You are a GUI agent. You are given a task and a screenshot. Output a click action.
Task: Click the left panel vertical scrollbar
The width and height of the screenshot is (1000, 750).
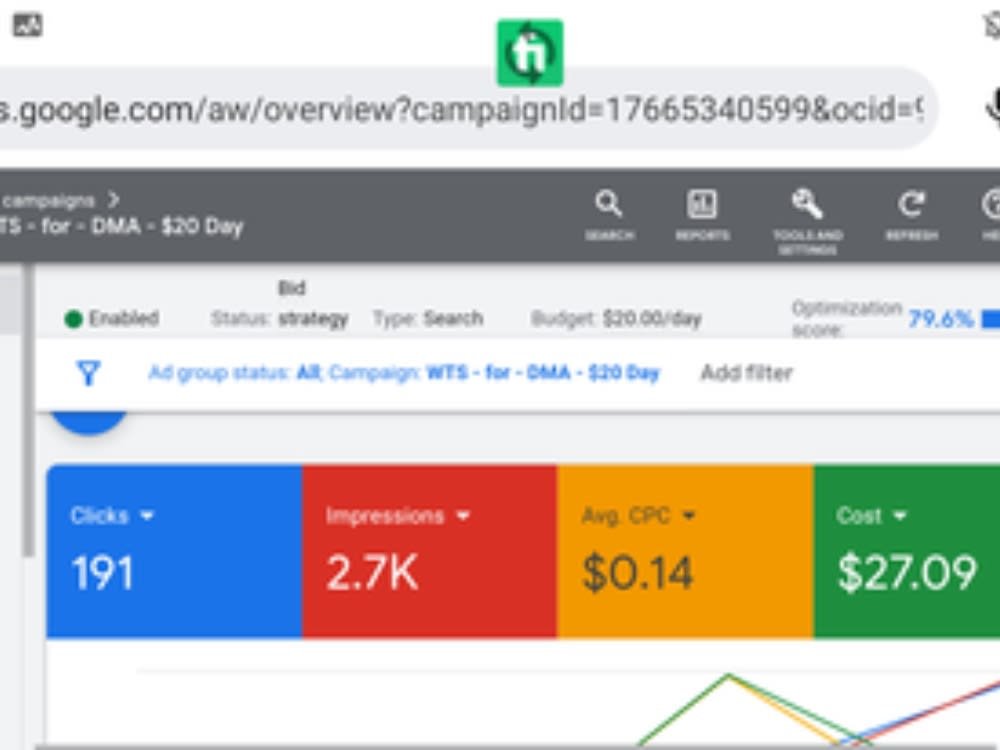pos(28,411)
